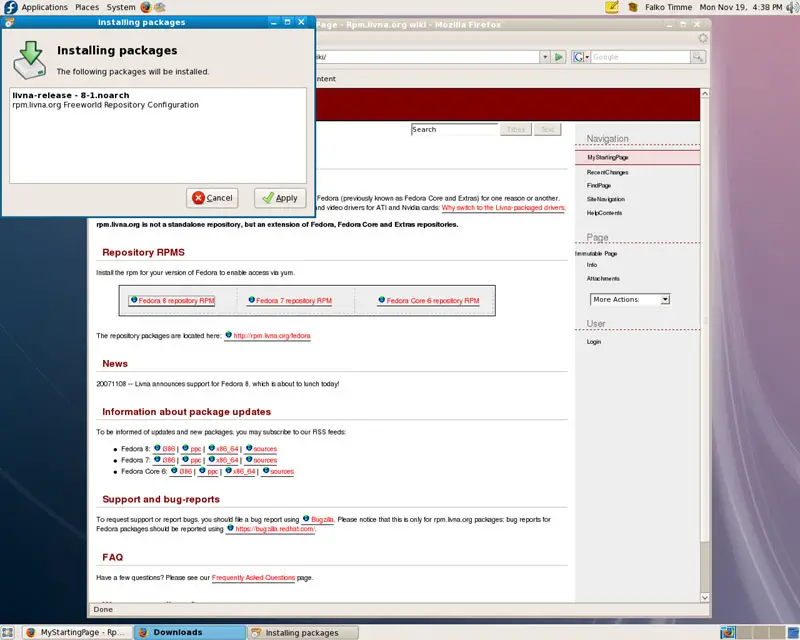Click the Firefox throbber activity icon
800x640 pixels.
tap(703, 38)
